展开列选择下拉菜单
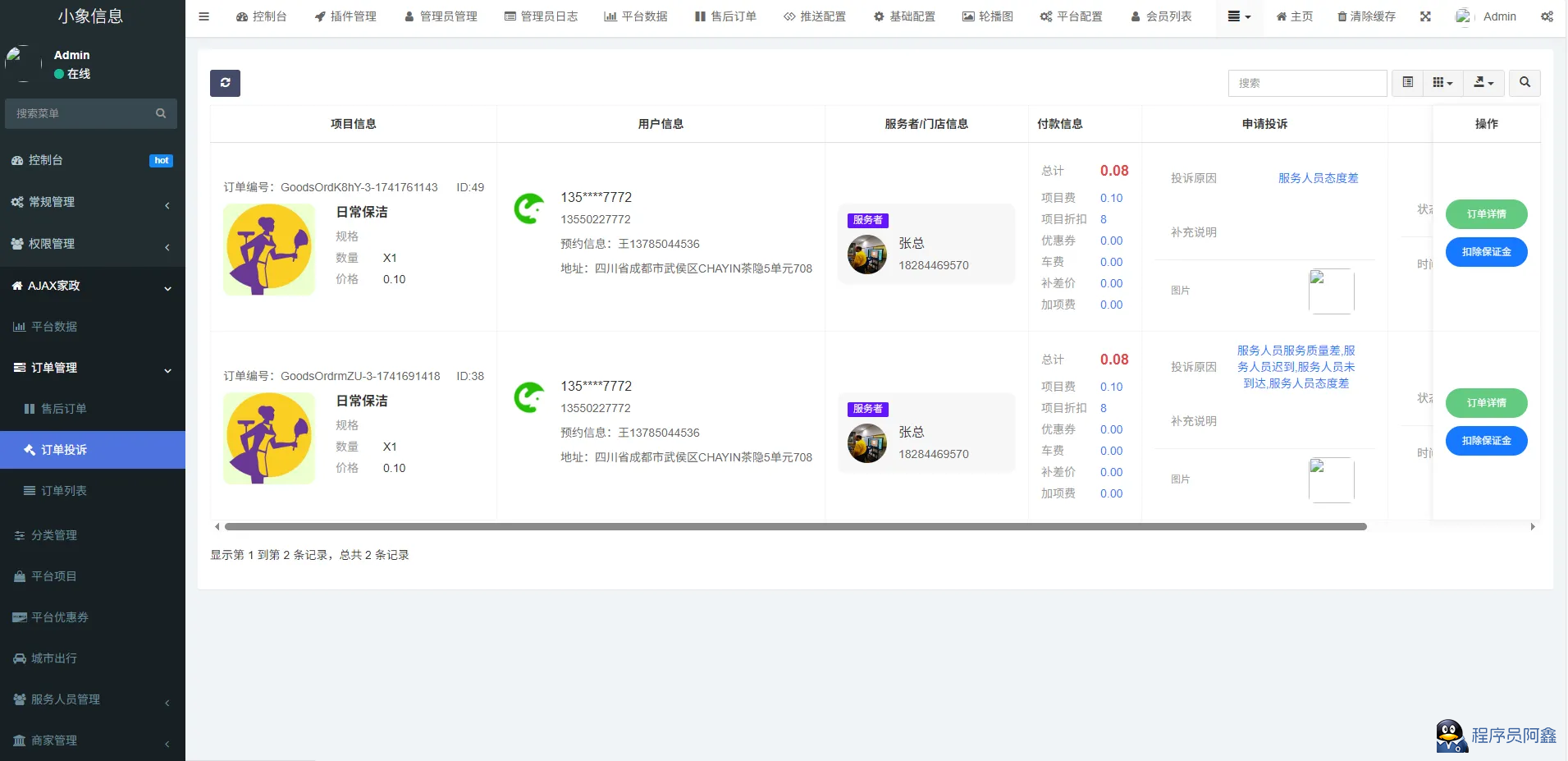The height and width of the screenshot is (761, 1568). click(1442, 83)
